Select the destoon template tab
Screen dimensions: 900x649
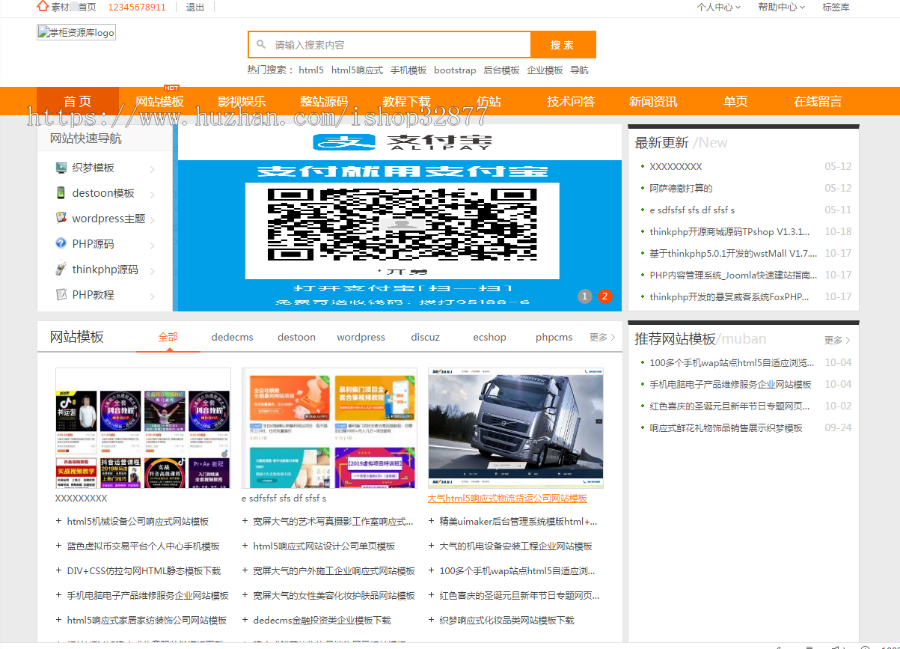(296, 337)
